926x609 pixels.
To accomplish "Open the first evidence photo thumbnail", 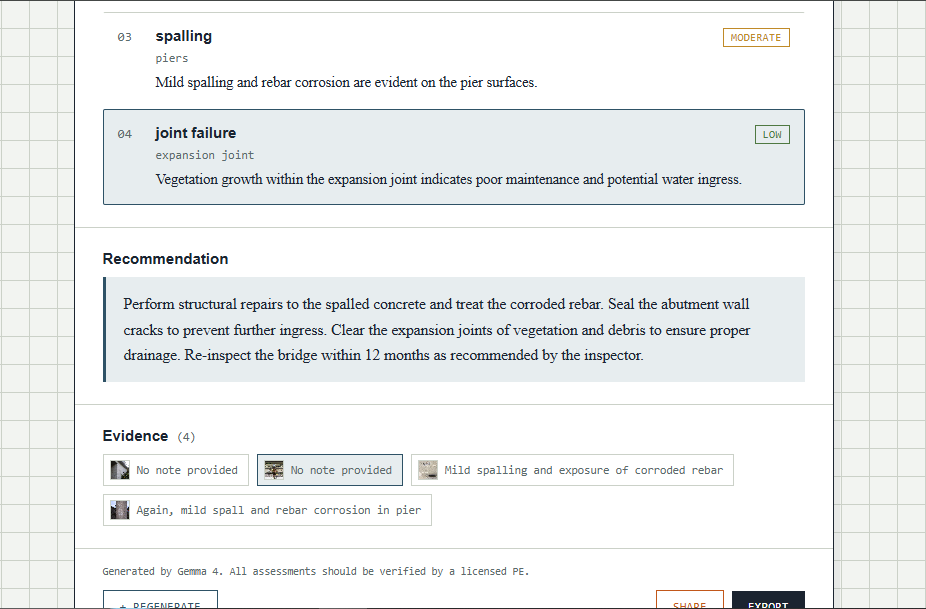I will click(x=120, y=470).
